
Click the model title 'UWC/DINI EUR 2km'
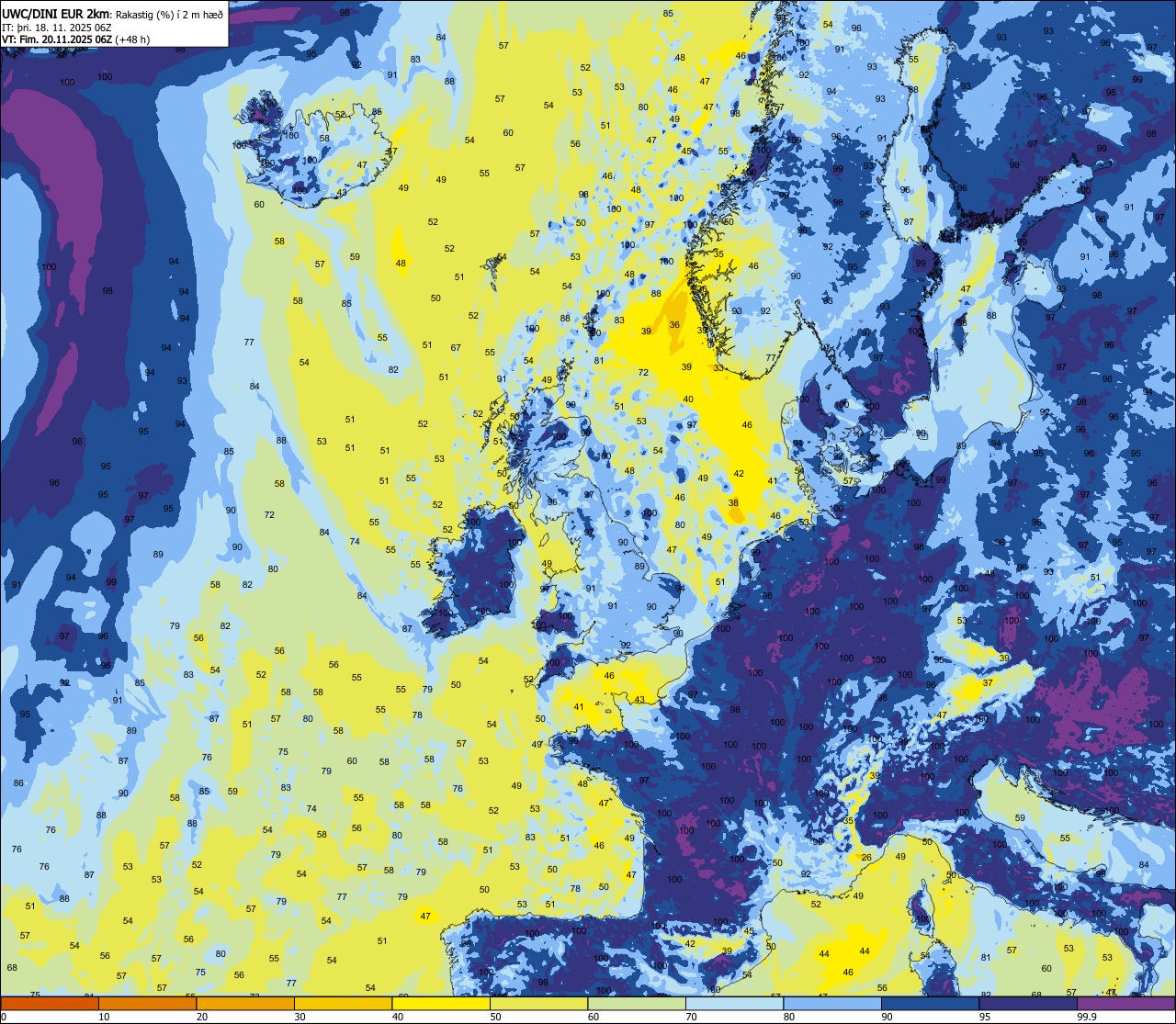click(57, 13)
